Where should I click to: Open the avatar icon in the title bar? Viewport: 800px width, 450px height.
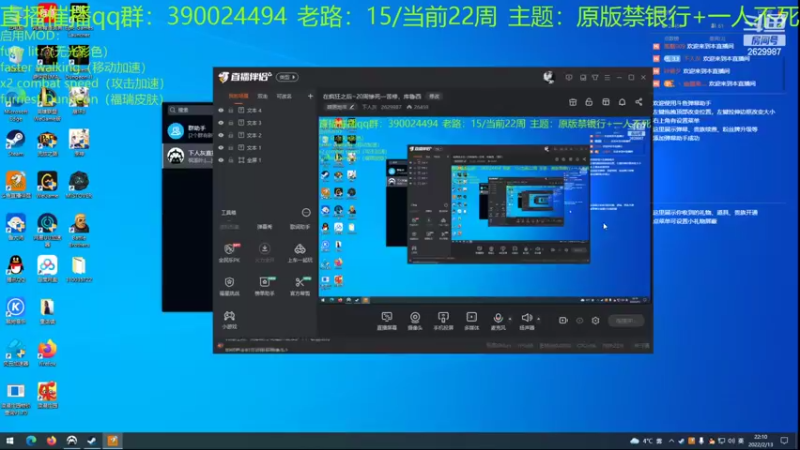point(548,77)
